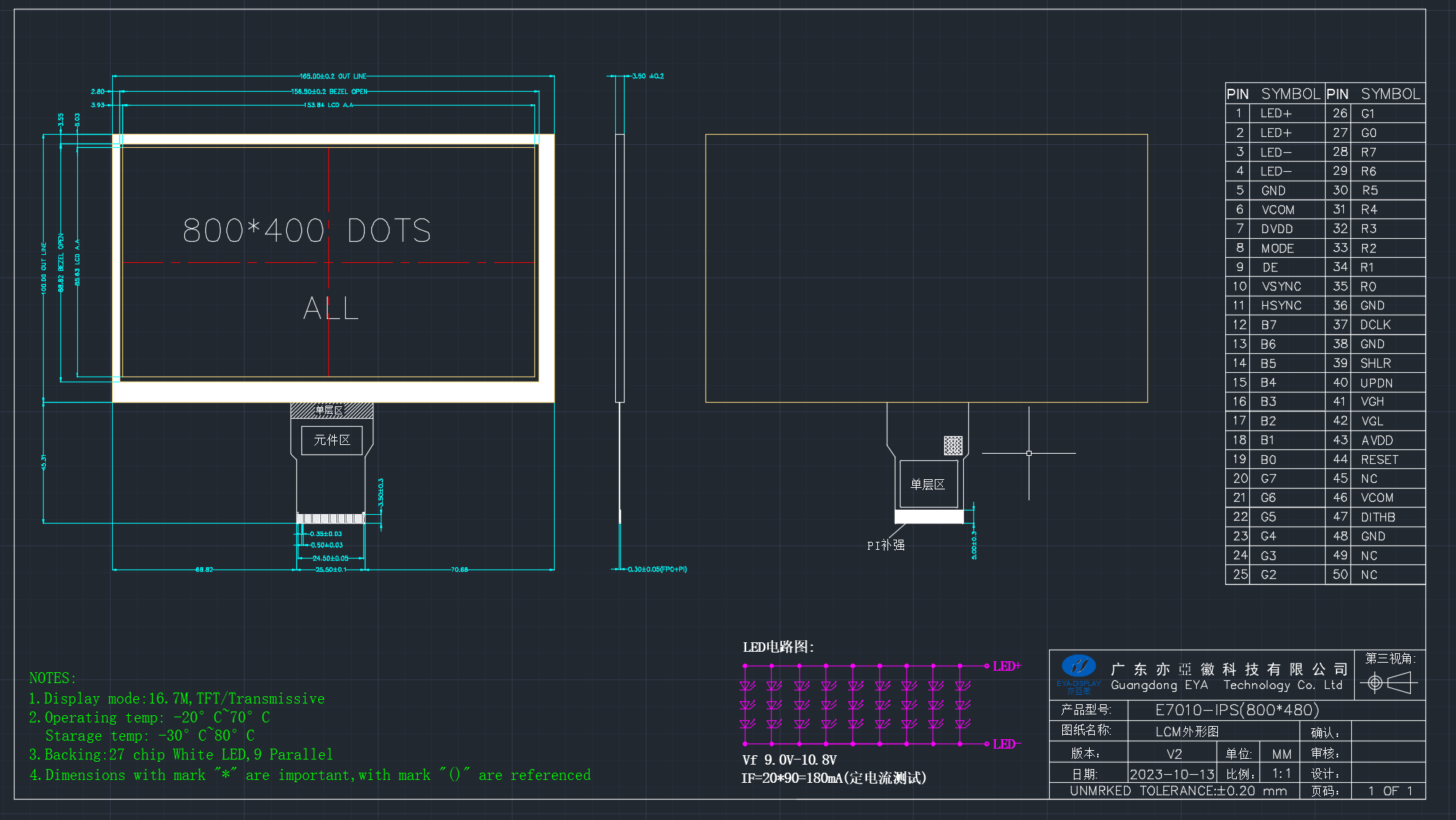Click the '单层区' label on rear view FPC
The width and height of the screenshot is (1456, 820).
[x=928, y=484]
